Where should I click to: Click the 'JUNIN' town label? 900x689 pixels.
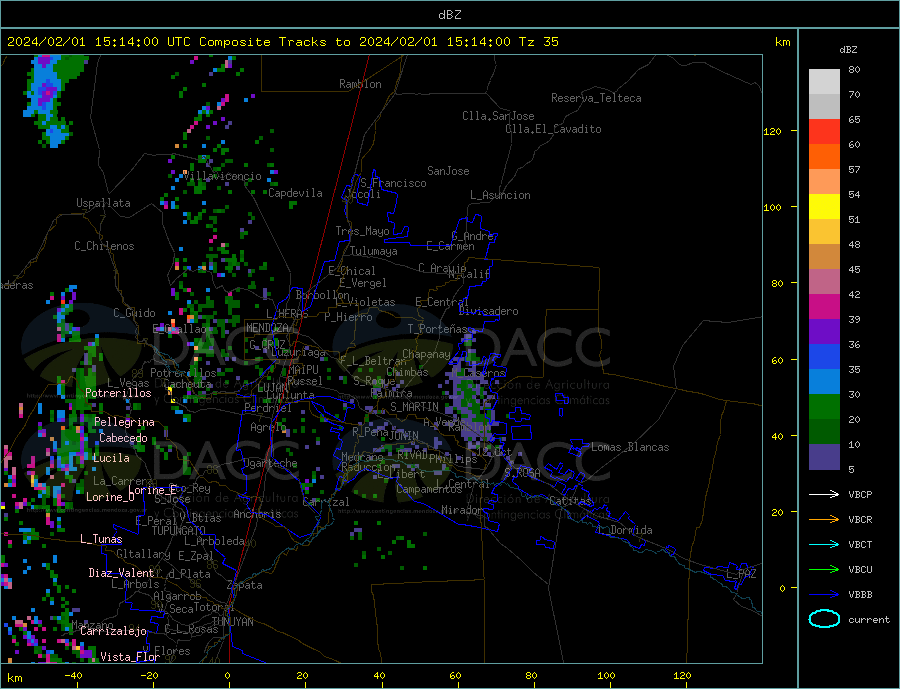[x=404, y=436]
